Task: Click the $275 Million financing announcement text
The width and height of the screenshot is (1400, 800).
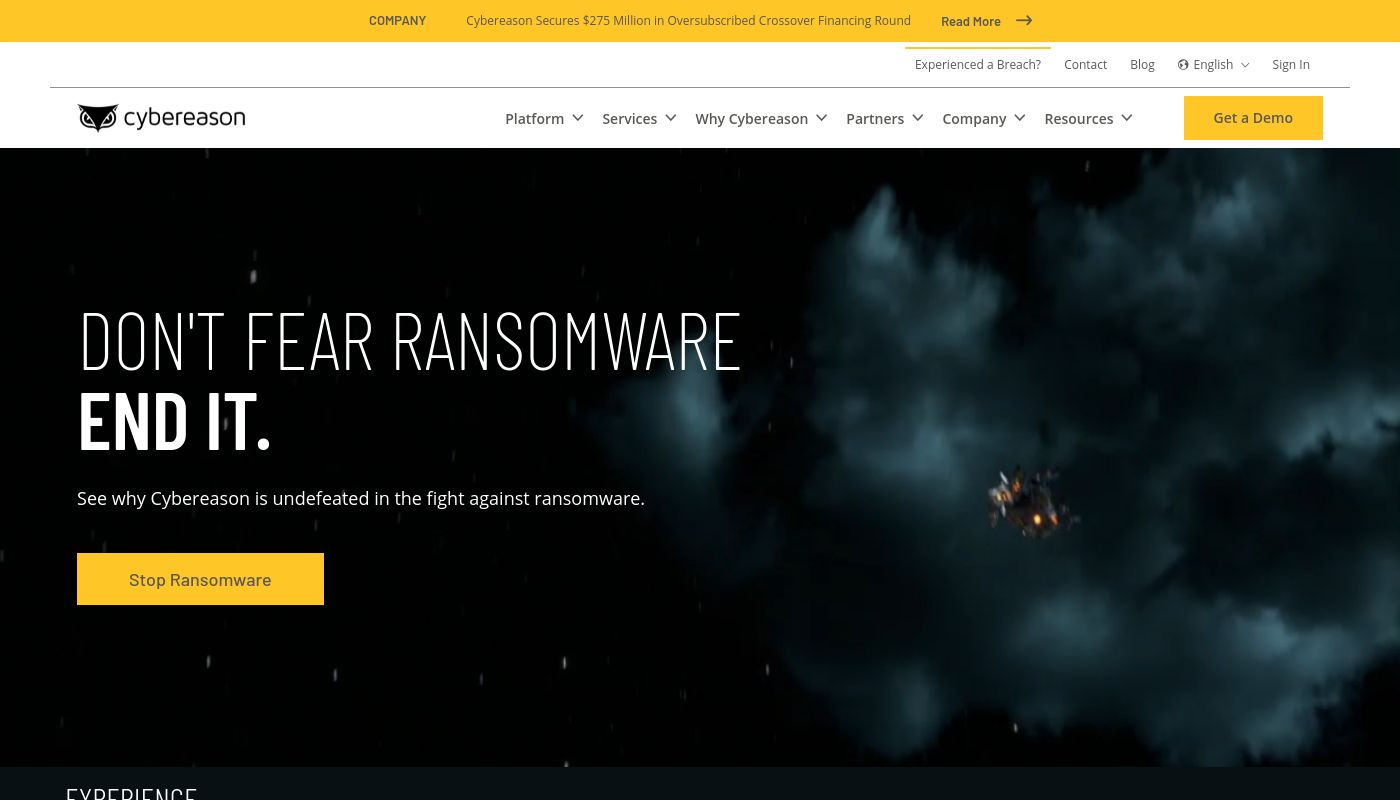Action: click(x=688, y=21)
